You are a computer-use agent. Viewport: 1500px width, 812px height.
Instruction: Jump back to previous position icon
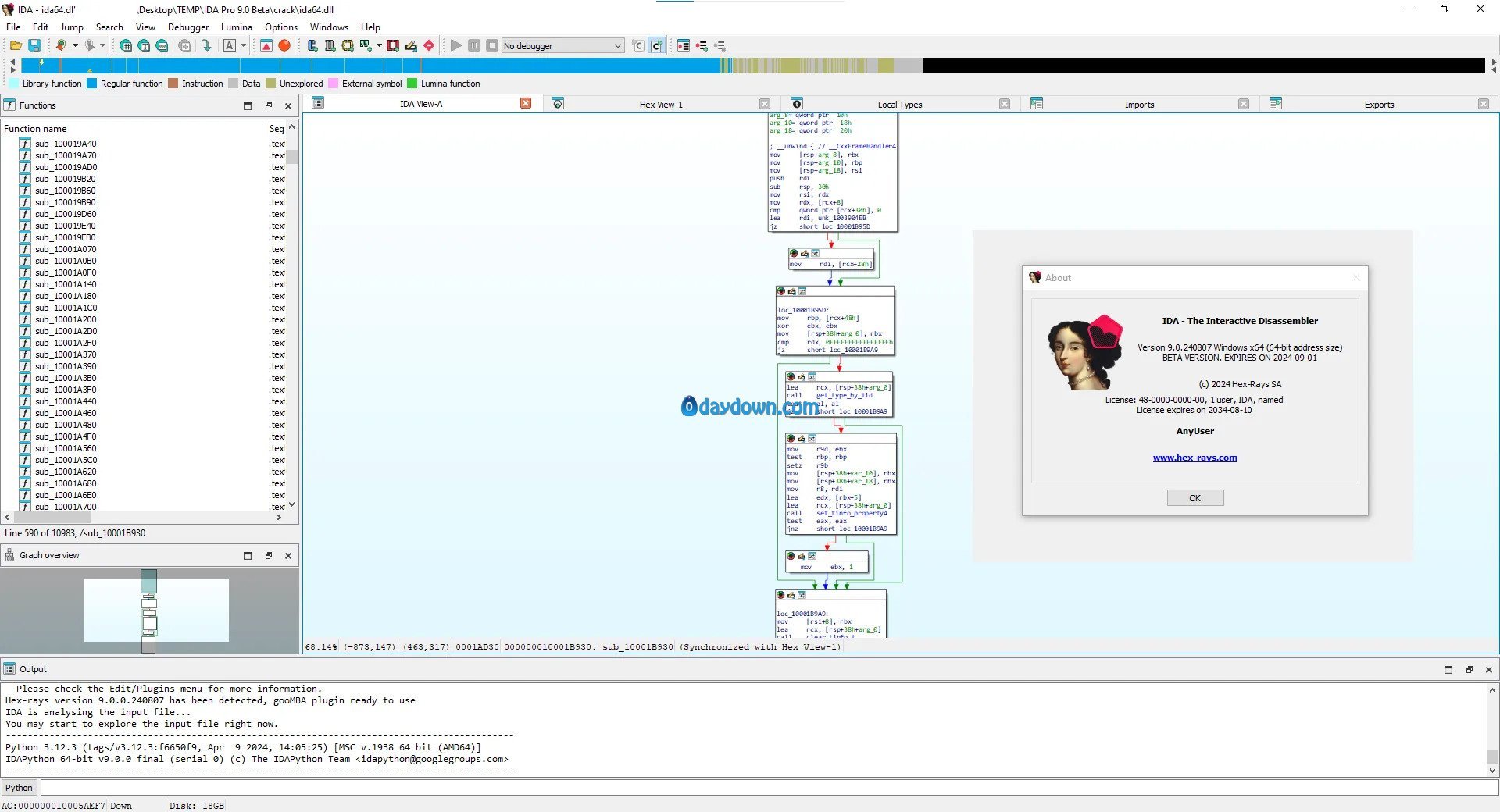pos(60,46)
